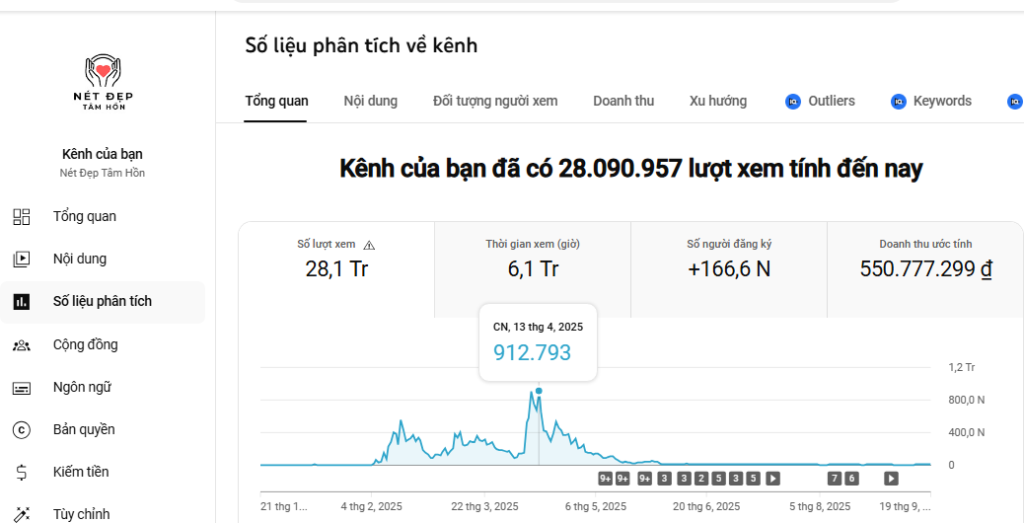
Task: Select the Doanh thu ước tính metric card
Action: point(925,258)
